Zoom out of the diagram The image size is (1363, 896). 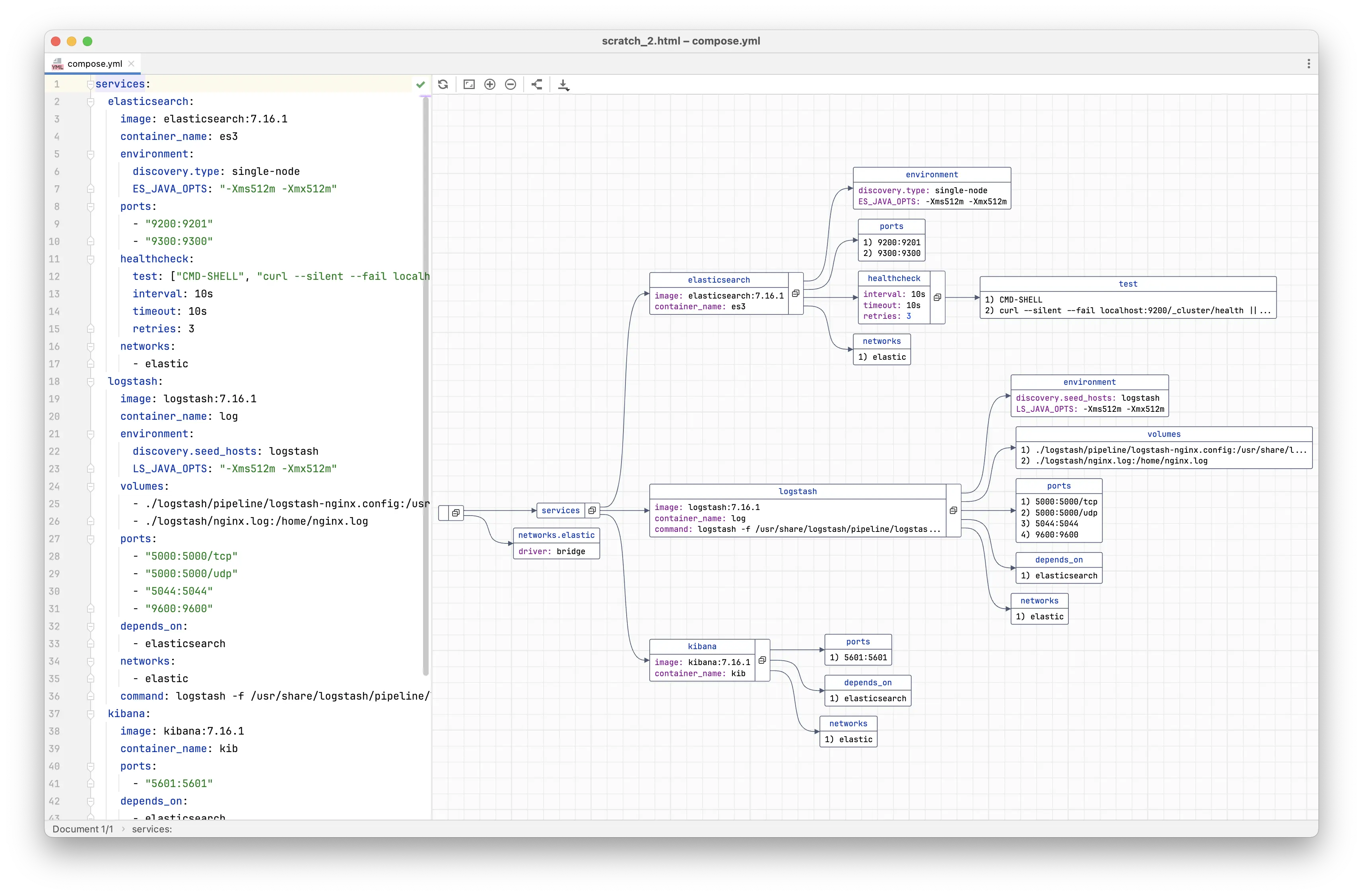tap(510, 85)
